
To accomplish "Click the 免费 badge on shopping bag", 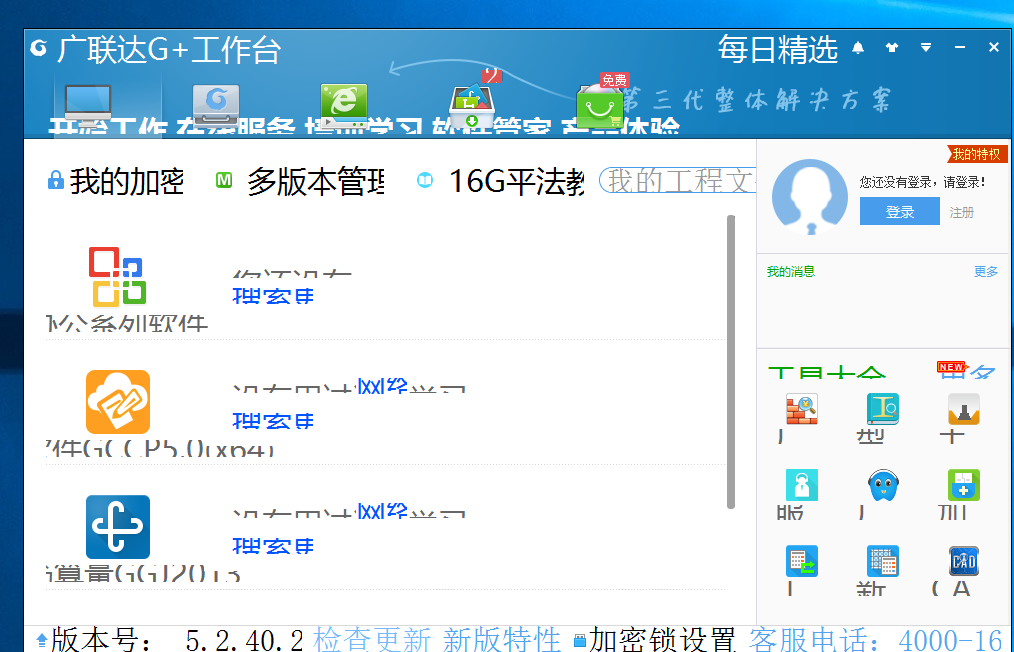I will click(x=614, y=80).
